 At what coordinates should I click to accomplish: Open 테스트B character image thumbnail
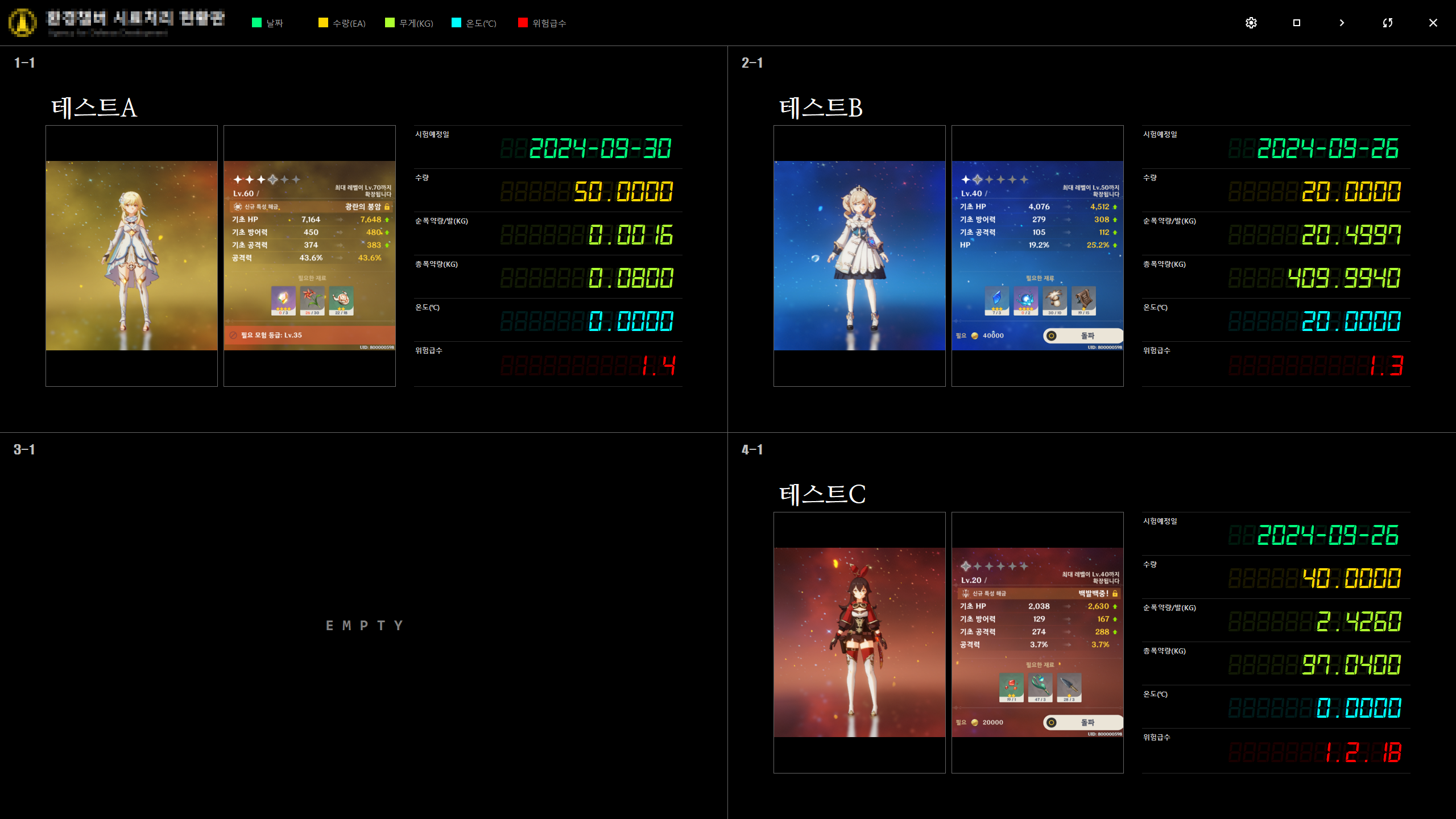pos(859,256)
